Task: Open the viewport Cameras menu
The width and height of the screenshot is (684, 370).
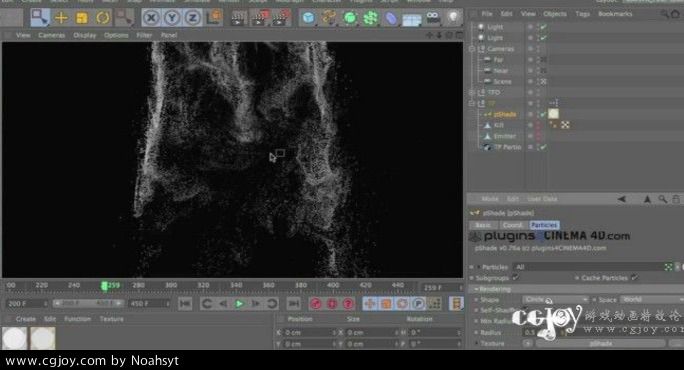Action: 51,35
